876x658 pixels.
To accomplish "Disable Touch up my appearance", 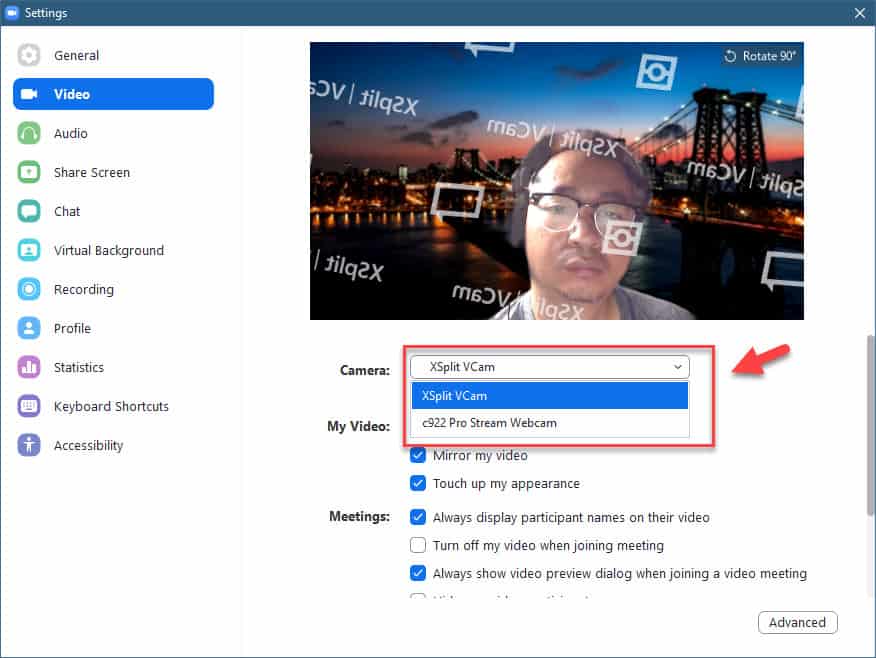I will click(x=418, y=483).
